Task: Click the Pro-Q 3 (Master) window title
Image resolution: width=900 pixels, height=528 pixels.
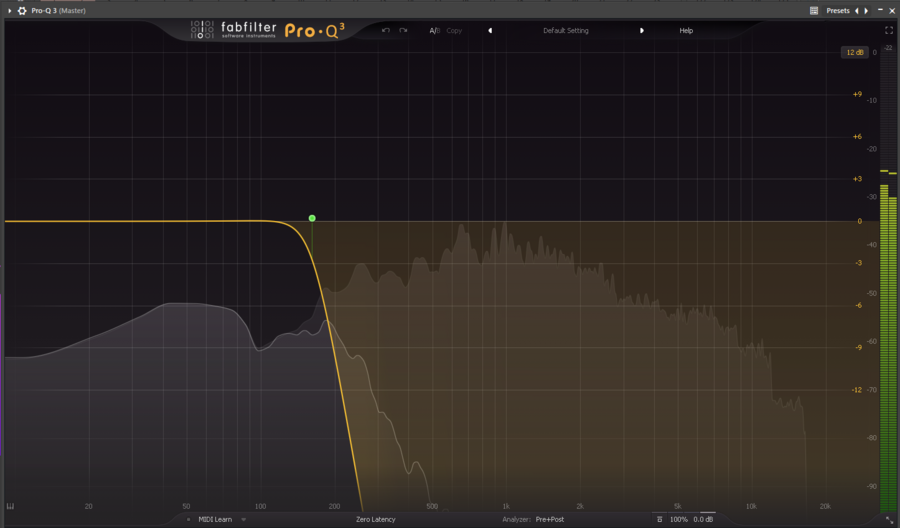Action: 59,10
